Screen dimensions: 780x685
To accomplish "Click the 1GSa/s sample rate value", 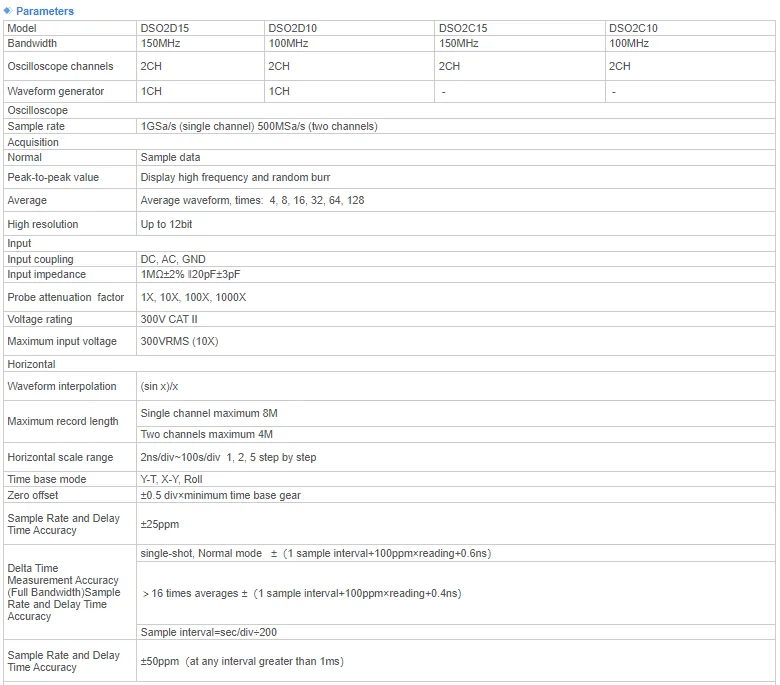I will click(x=259, y=126).
